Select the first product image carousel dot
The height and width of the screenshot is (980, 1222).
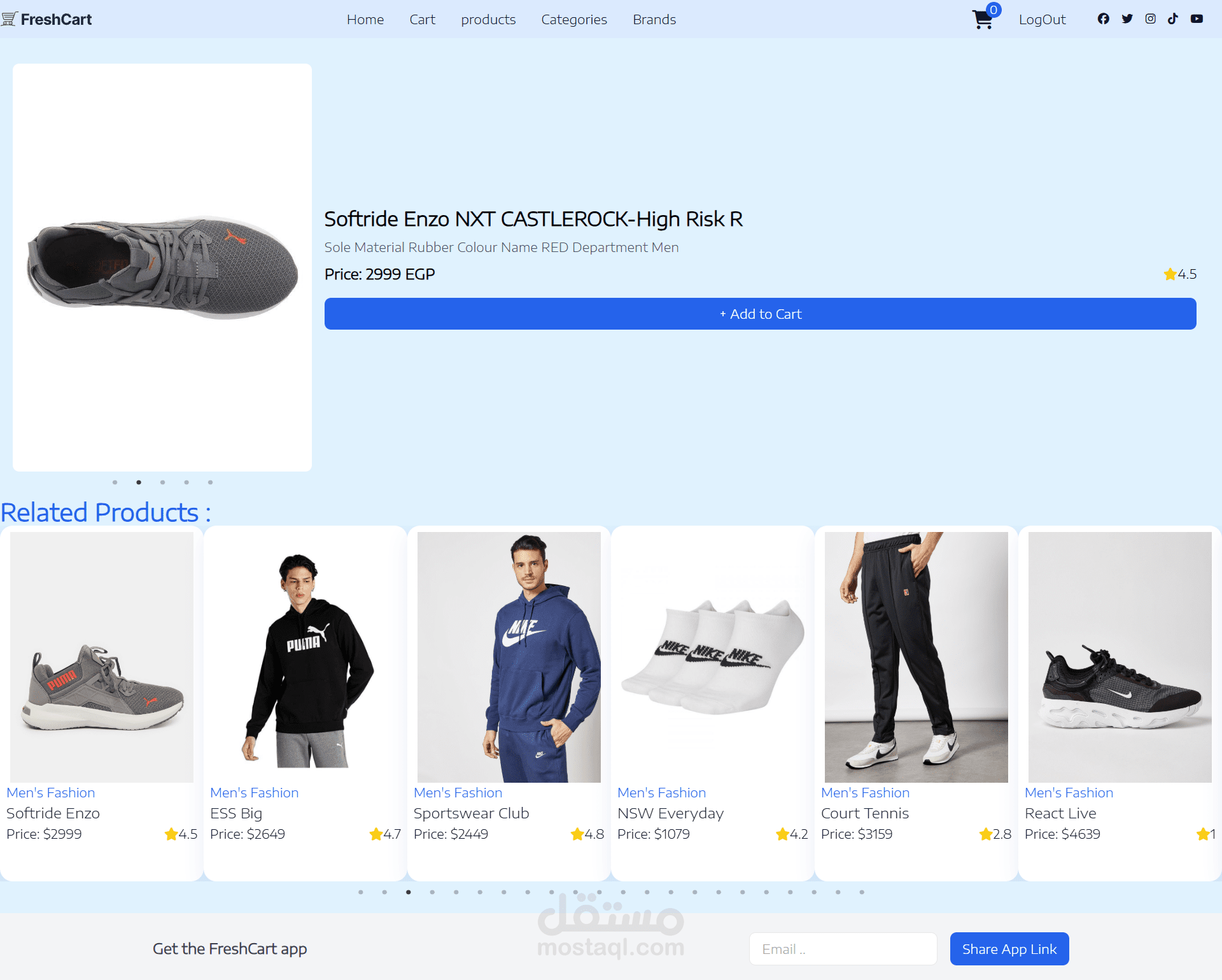click(x=115, y=482)
